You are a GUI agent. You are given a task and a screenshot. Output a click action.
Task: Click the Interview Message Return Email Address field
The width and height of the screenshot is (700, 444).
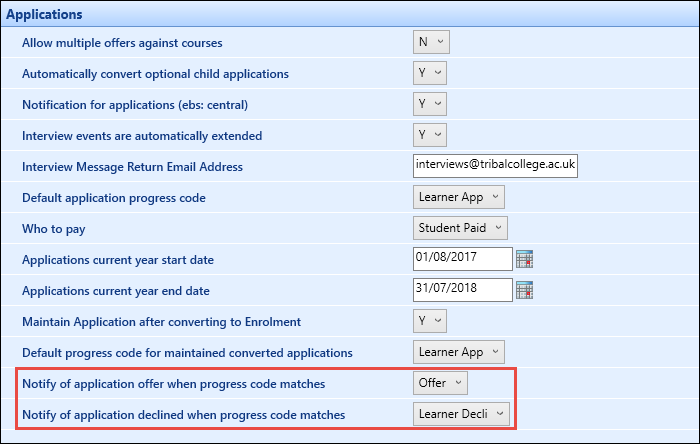pos(495,166)
